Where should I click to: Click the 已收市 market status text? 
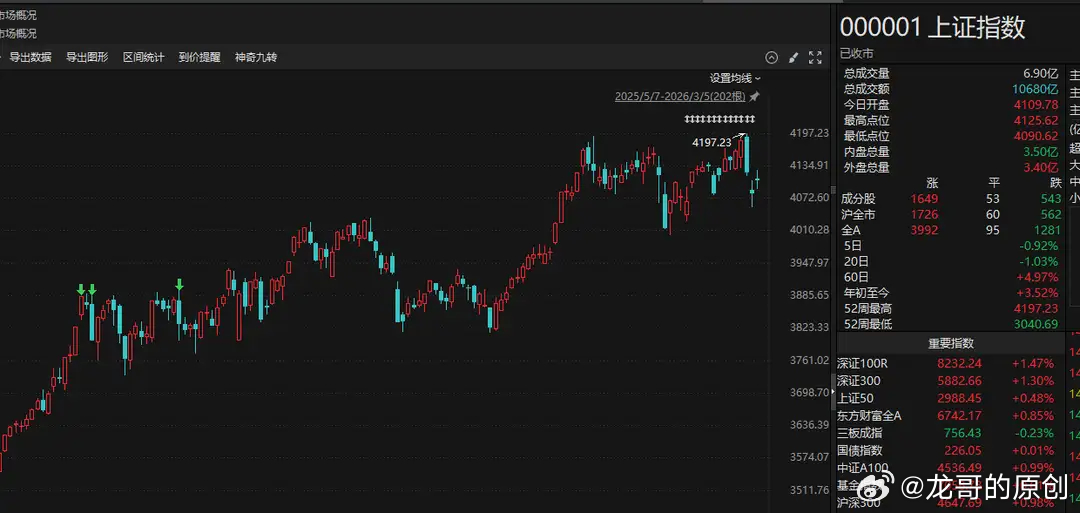coord(856,53)
